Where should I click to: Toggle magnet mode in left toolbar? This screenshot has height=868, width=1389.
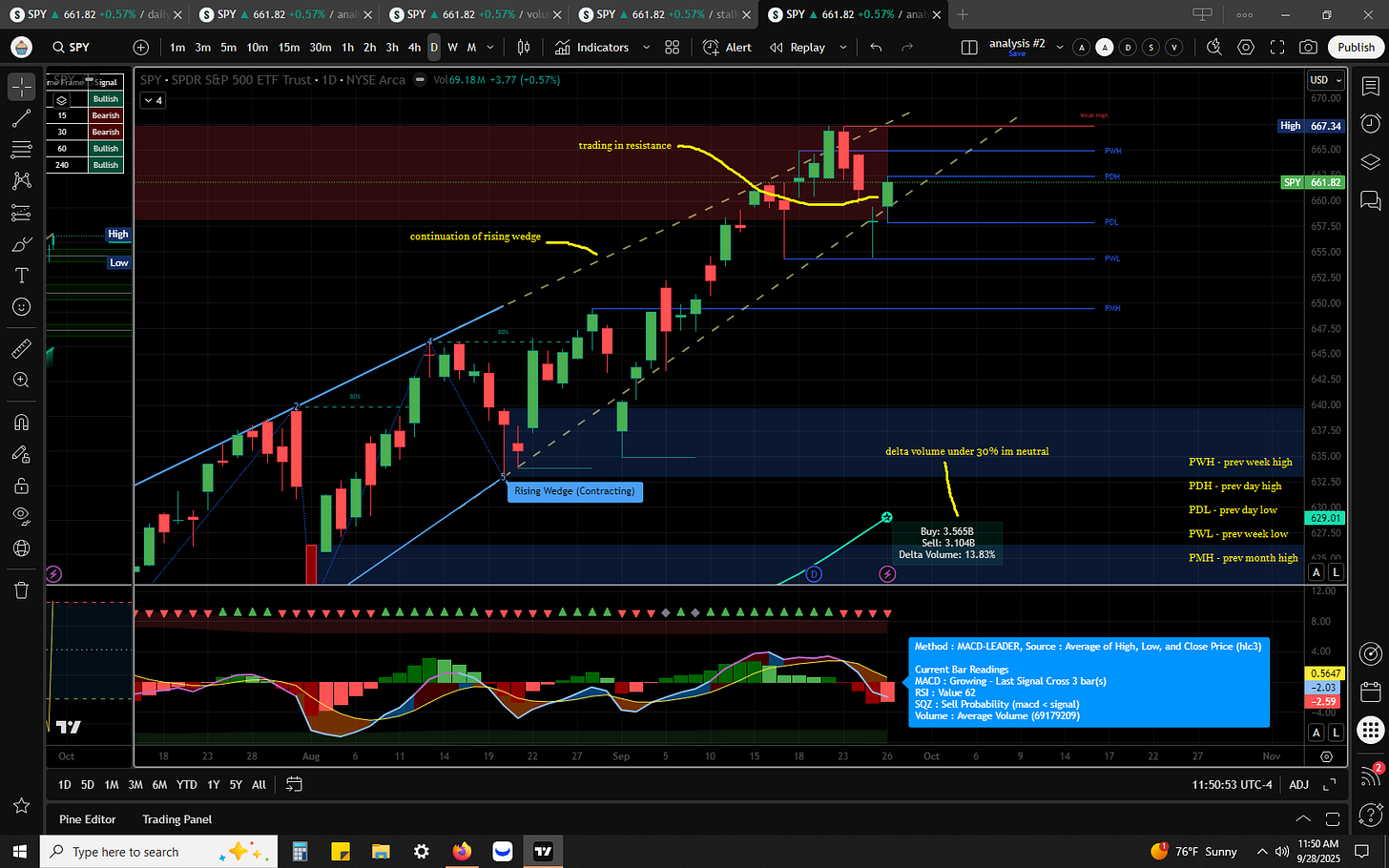pos(22,423)
